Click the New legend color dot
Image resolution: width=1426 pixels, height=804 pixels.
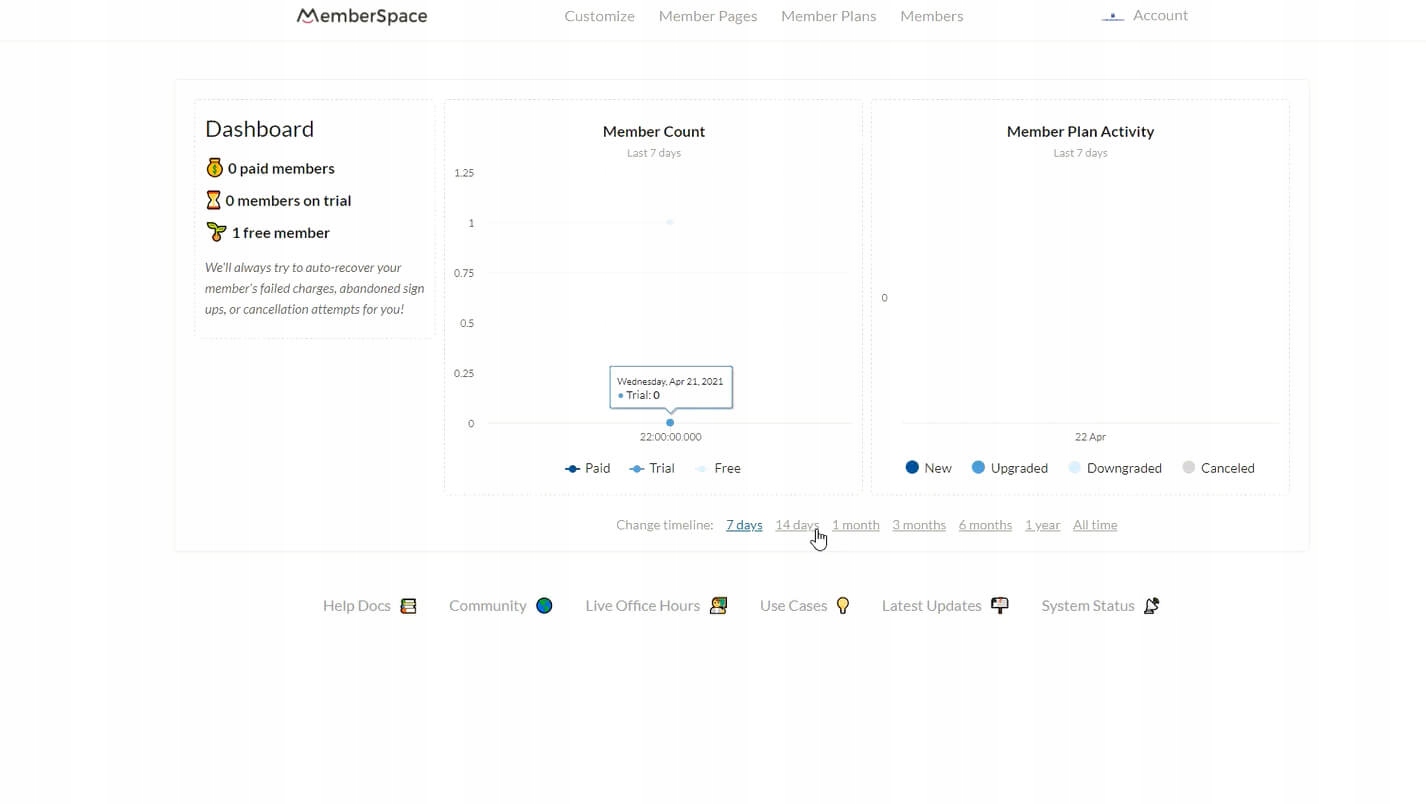click(x=912, y=467)
